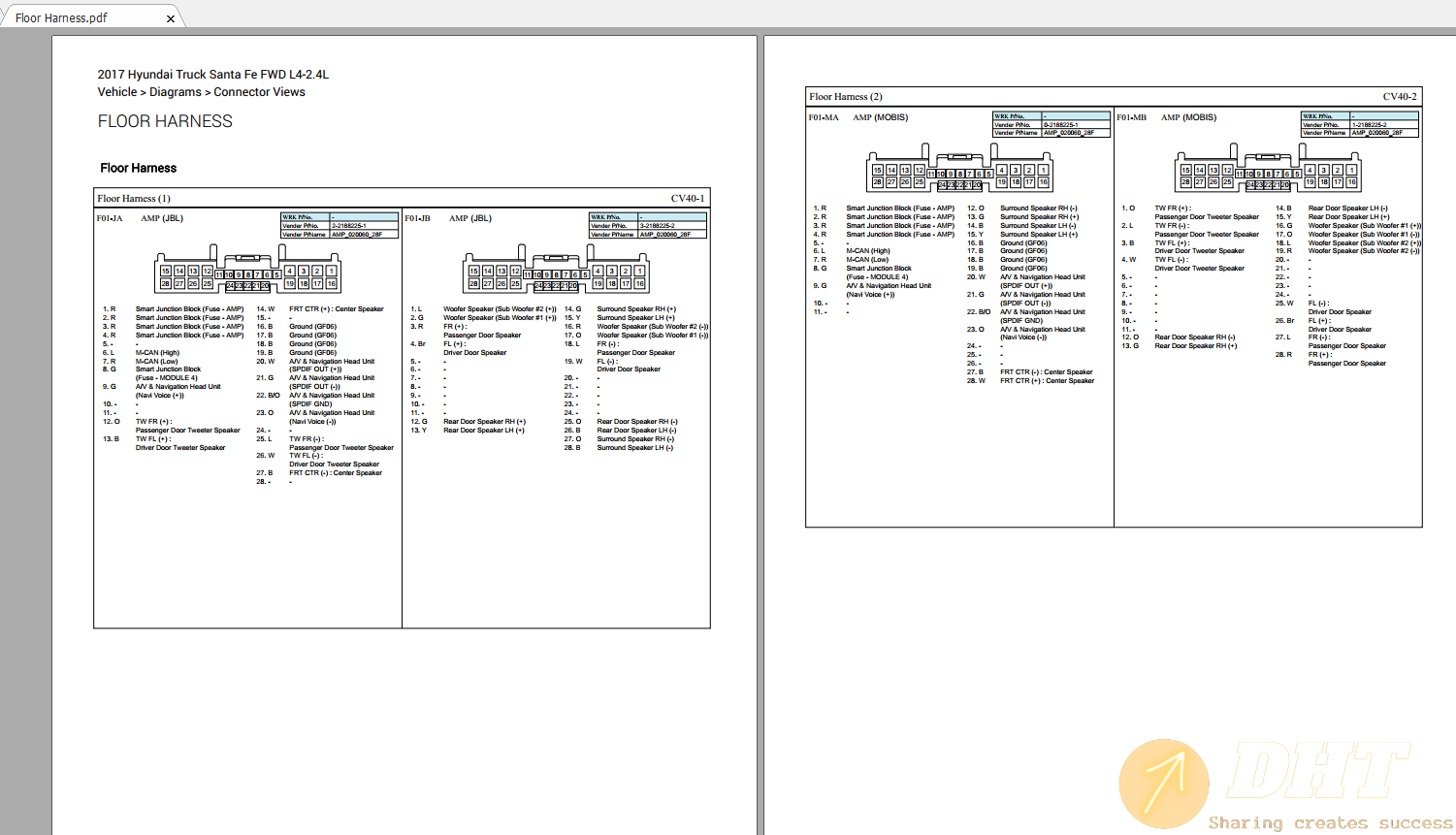Click F01-MA pin 28 'FRT CTR (+) : Center Speaker'

(x=1048, y=381)
